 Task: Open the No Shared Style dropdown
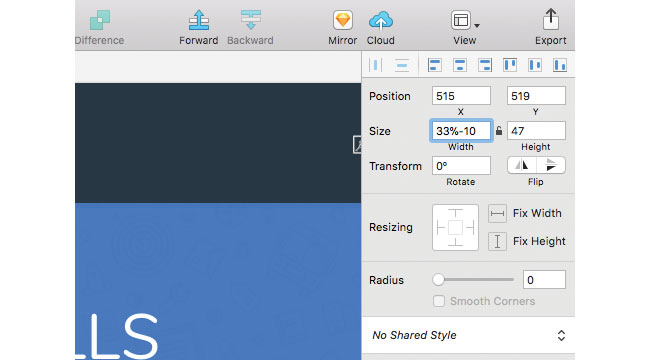click(x=468, y=335)
